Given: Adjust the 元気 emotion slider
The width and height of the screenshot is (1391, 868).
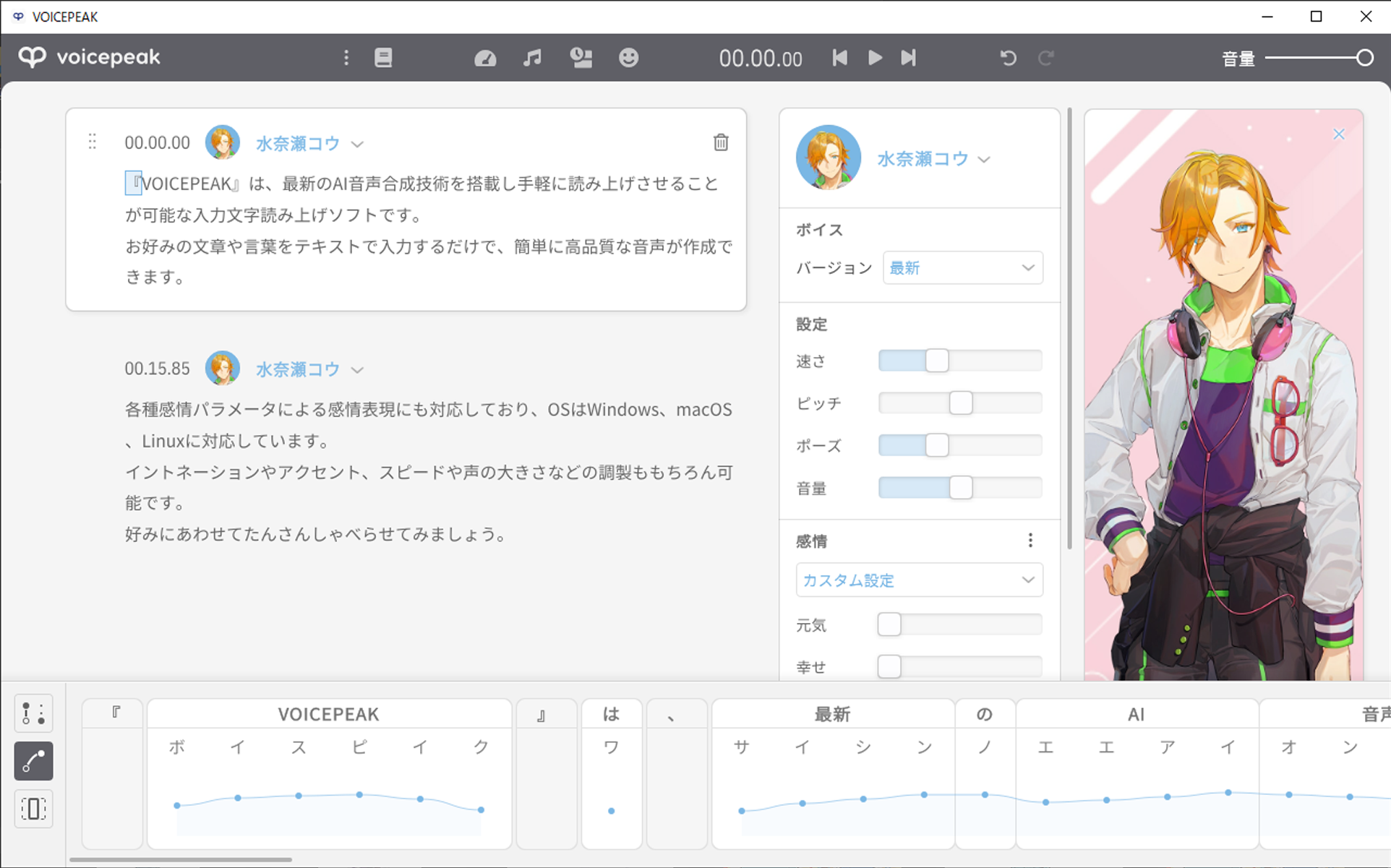Looking at the screenshot, I should (x=889, y=624).
